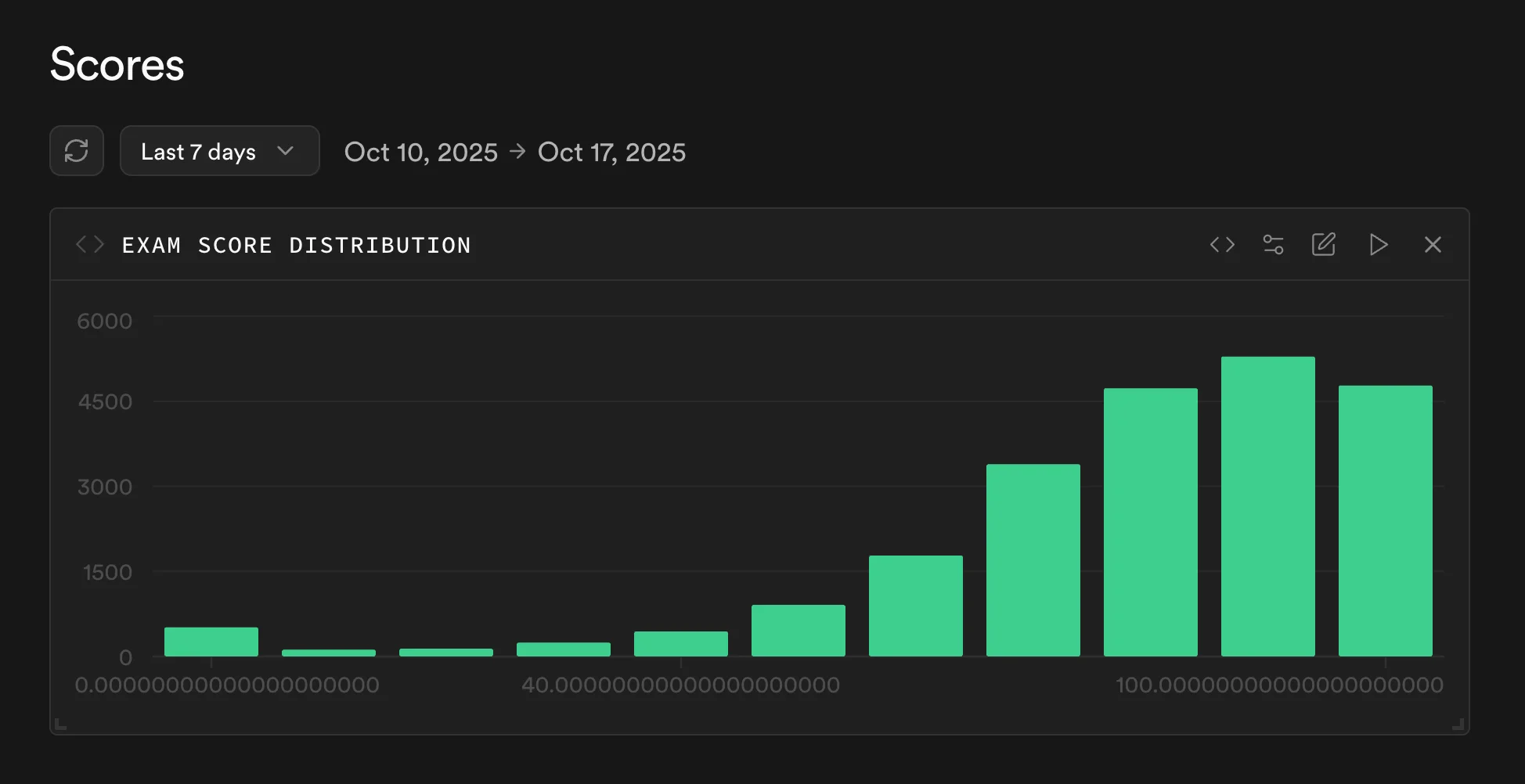Click the EXAM SCORE DISTRIBUTION title
This screenshot has width=1525, height=784.
(x=296, y=246)
